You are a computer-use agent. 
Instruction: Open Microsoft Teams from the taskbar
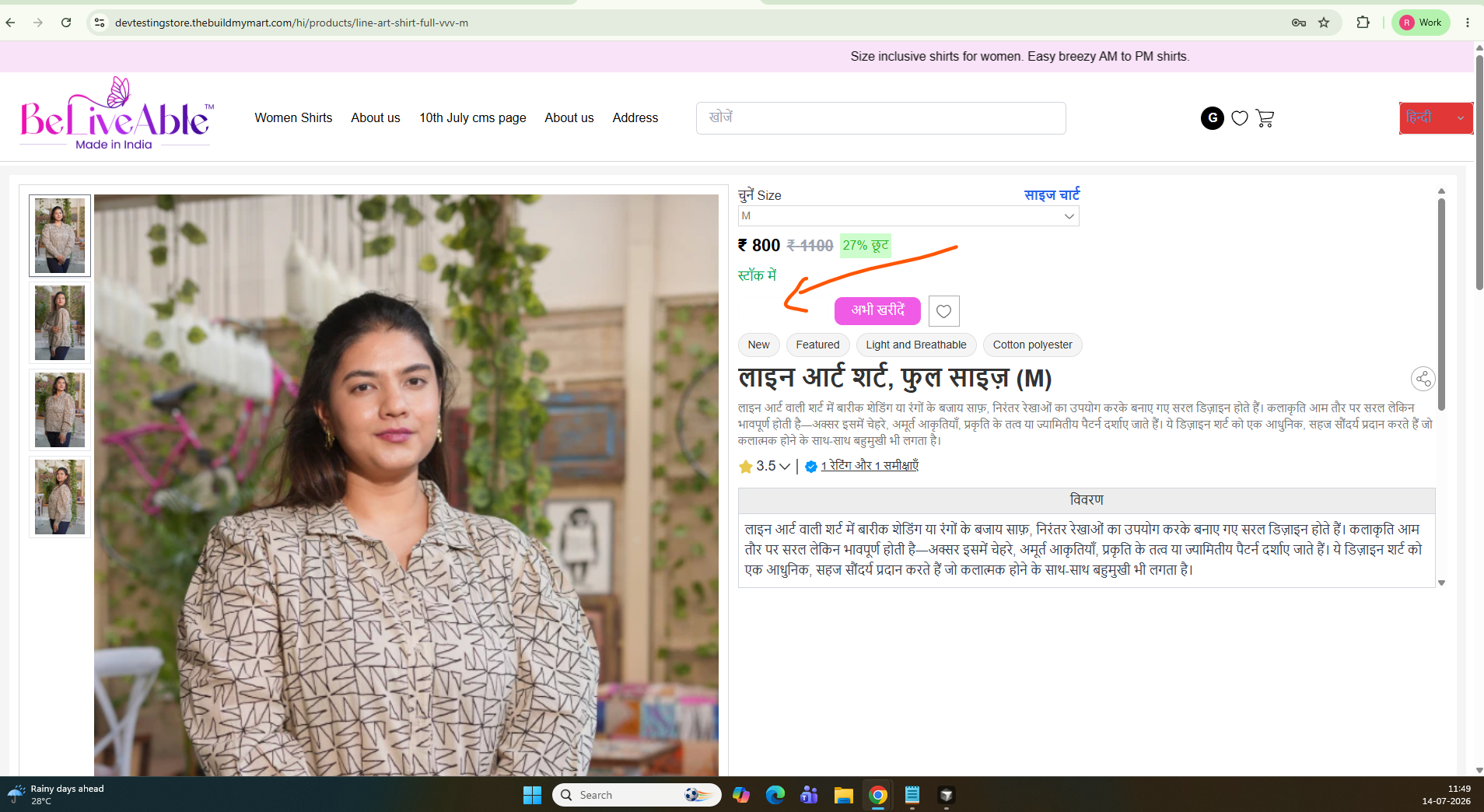(810, 795)
